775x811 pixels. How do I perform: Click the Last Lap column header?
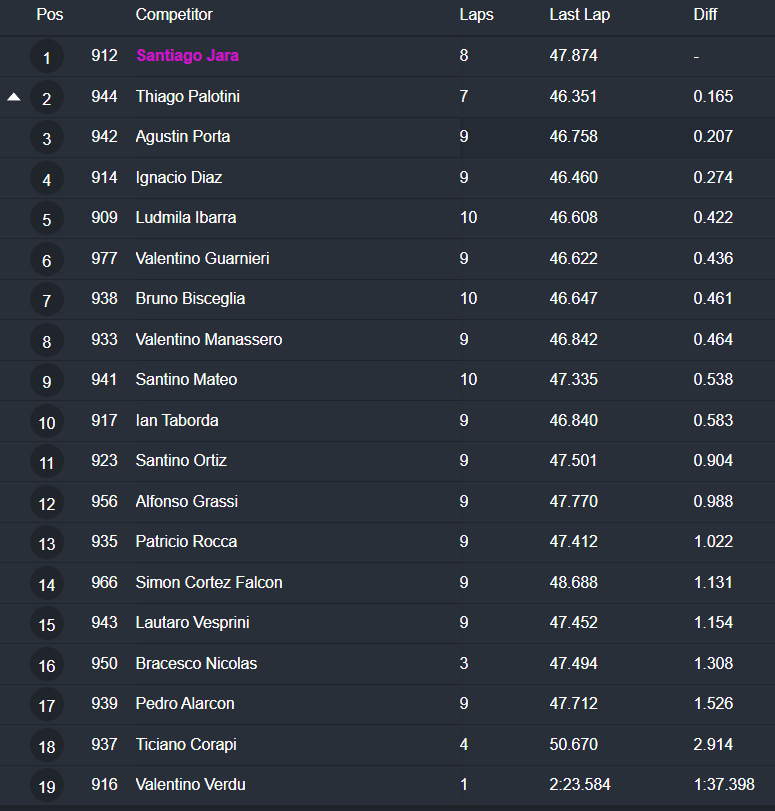[x=579, y=15]
